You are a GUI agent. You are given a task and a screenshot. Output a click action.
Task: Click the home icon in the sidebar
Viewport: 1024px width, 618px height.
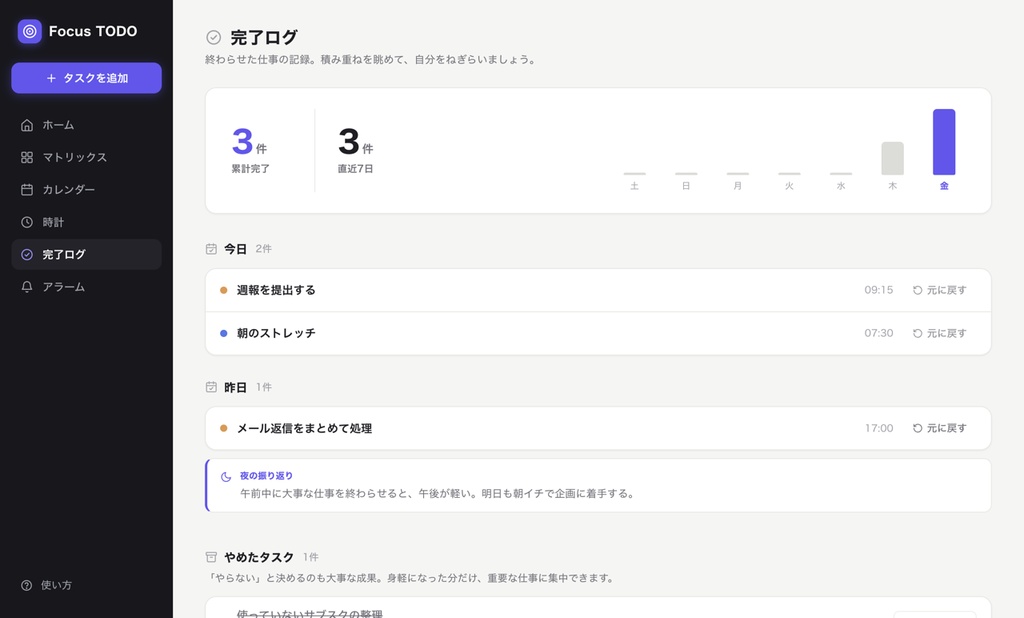[x=27, y=125]
